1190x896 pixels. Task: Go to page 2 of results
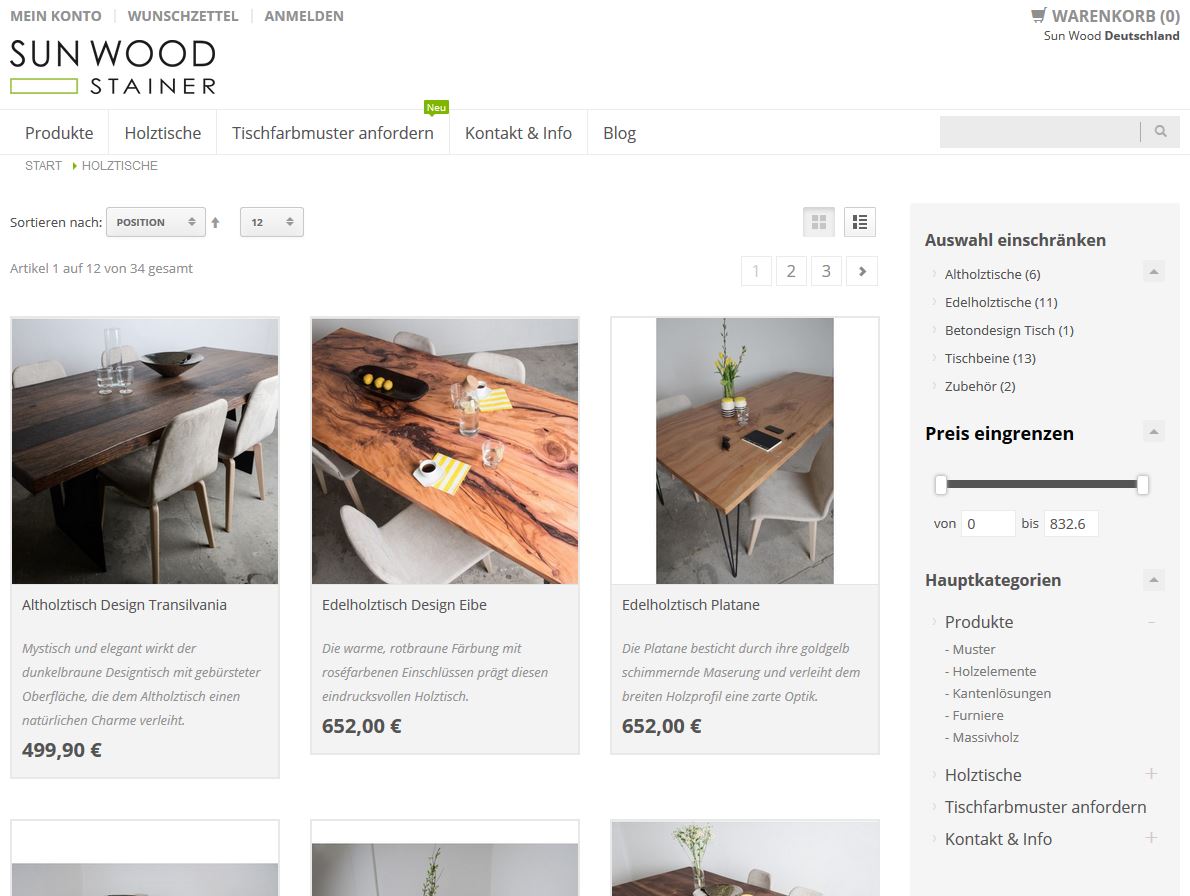pyautogui.click(x=791, y=271)
